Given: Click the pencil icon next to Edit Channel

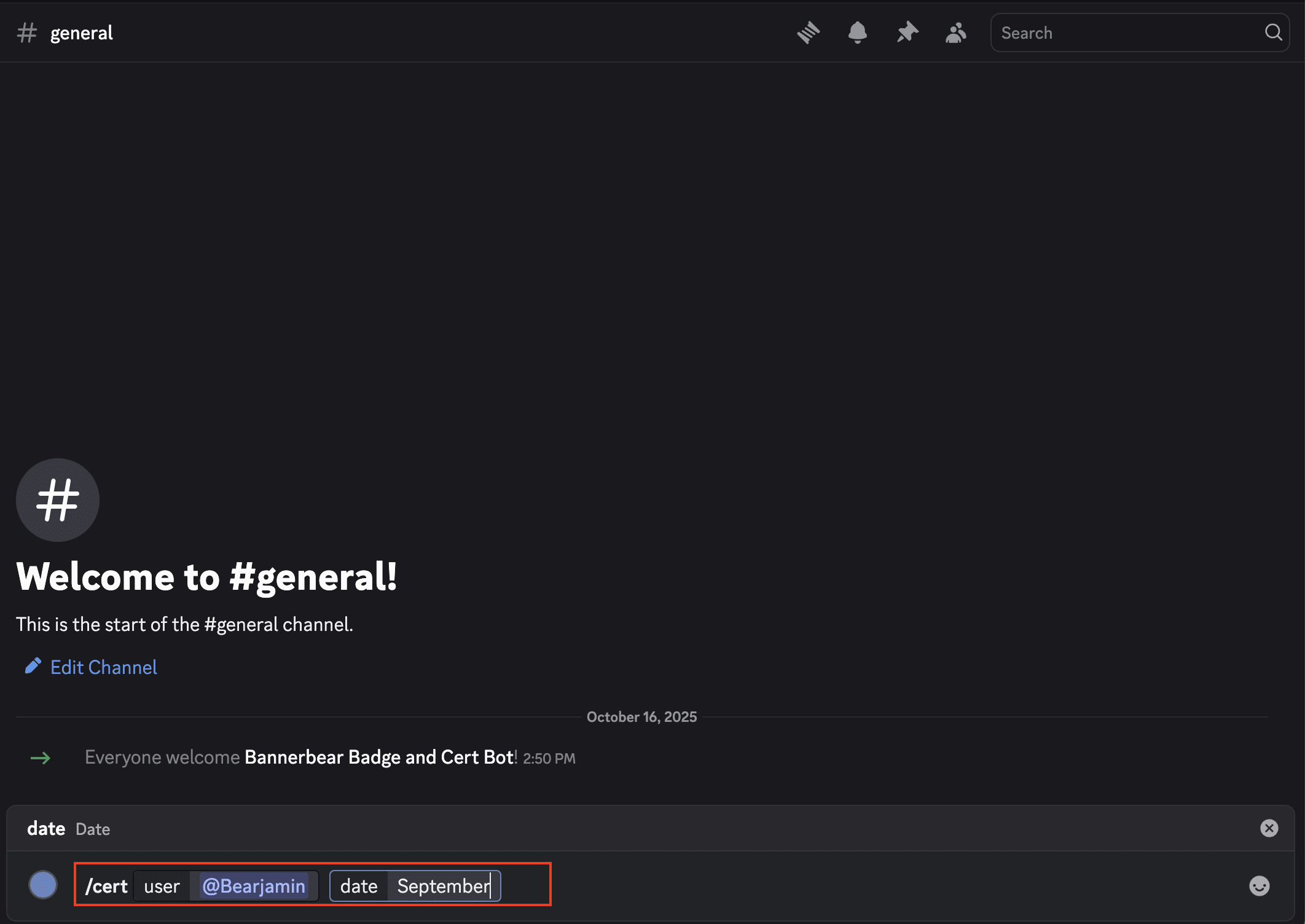Looking at the screenshot, I should tap(34, 666).
